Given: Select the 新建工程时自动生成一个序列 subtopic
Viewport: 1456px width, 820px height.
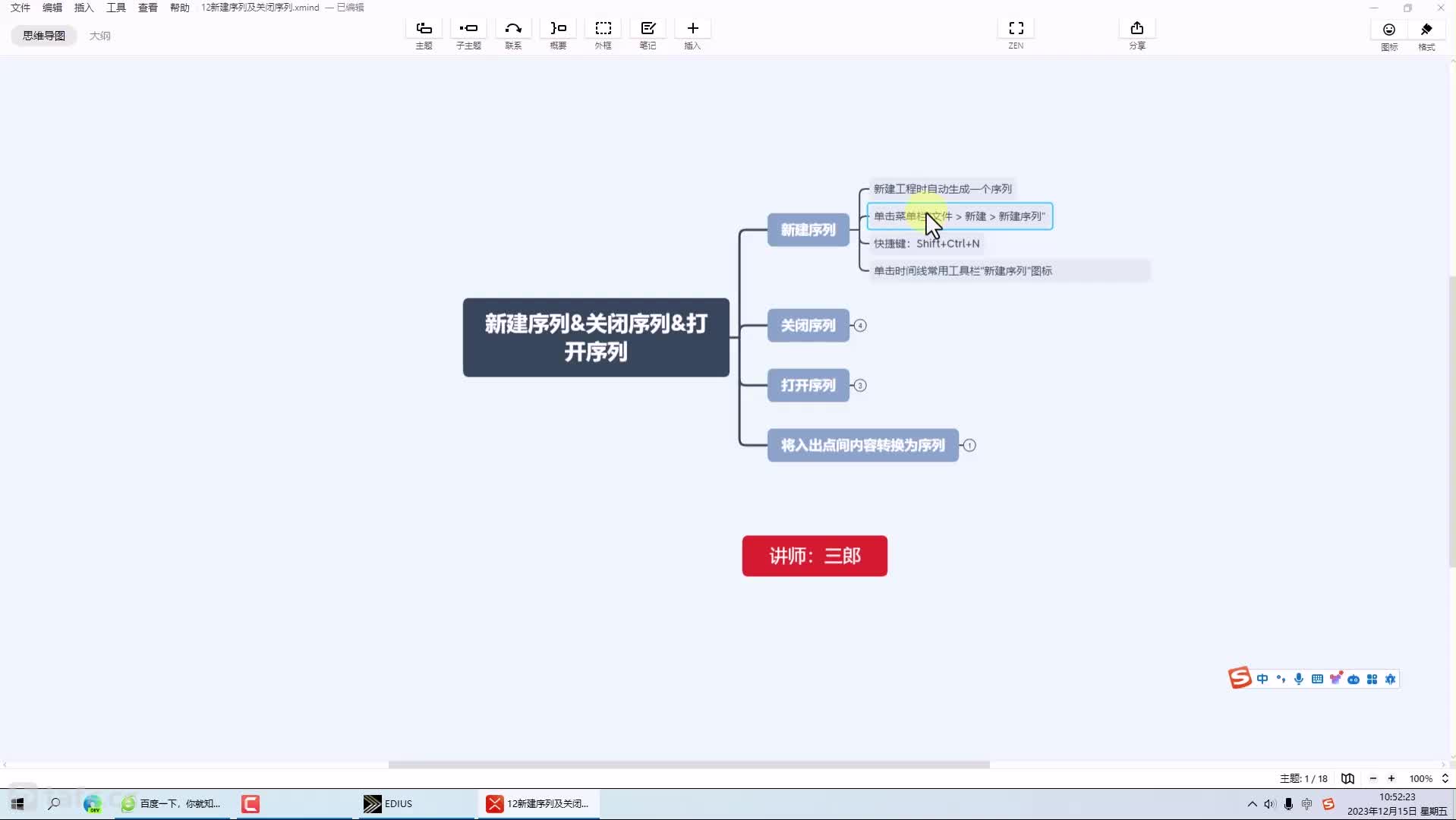Looking at the screenshot, I should (942, 189).
